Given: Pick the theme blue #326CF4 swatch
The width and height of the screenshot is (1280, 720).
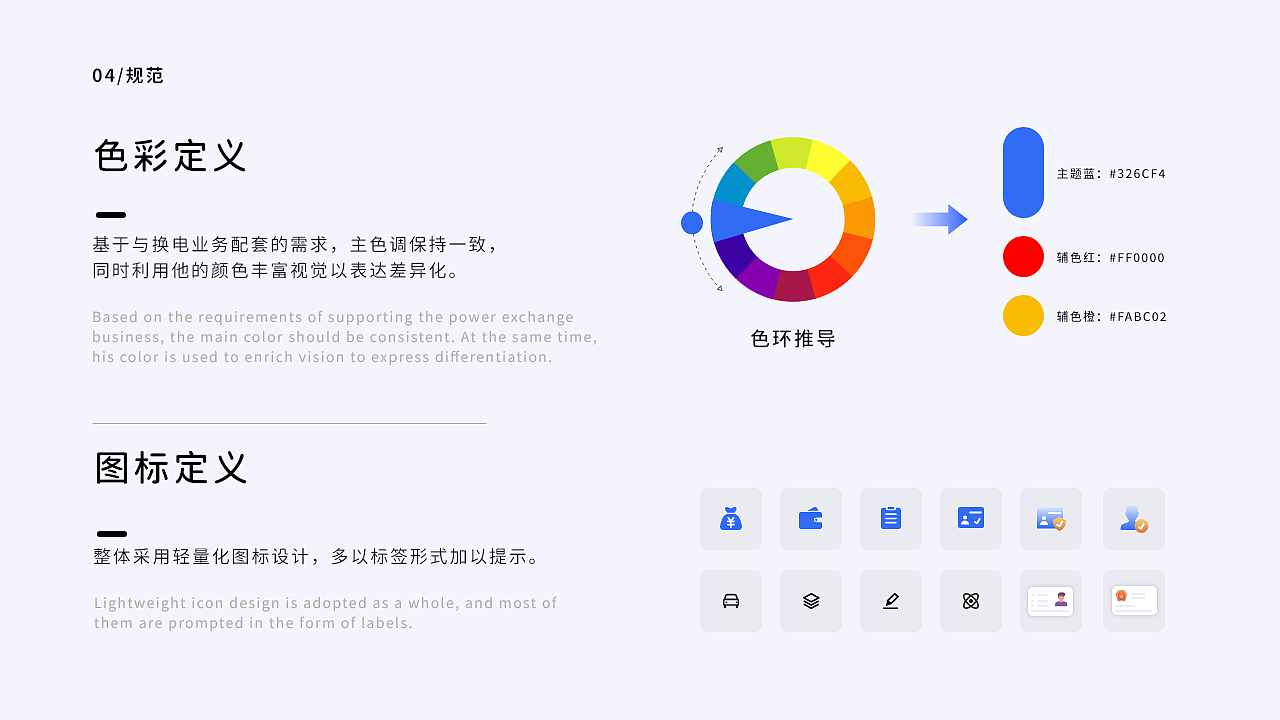Looking at the screenshot, I should (x=1023, y=172).
